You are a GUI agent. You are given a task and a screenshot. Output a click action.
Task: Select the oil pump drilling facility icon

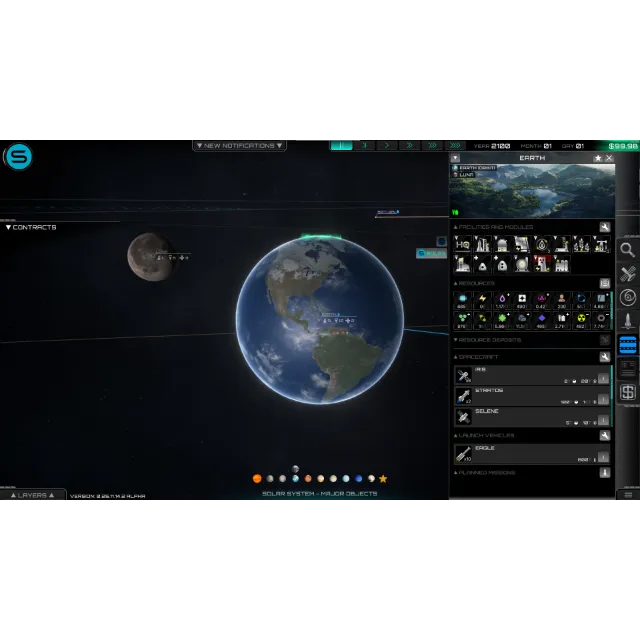tap(601, 244)
